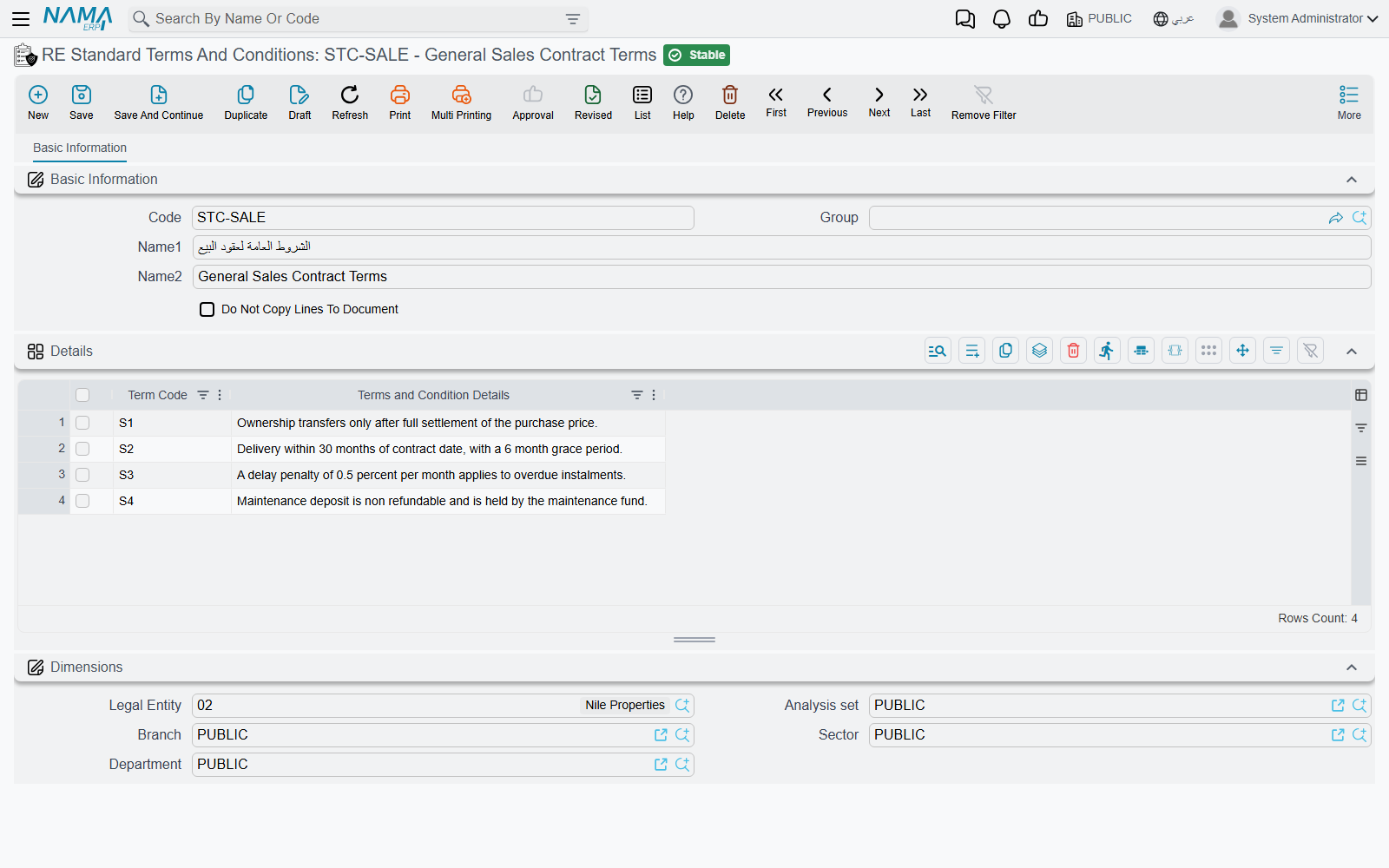This screenshot has width=1389, height=868.
Task: Select checkbox for row S4
Action: [x=82, y=501]
